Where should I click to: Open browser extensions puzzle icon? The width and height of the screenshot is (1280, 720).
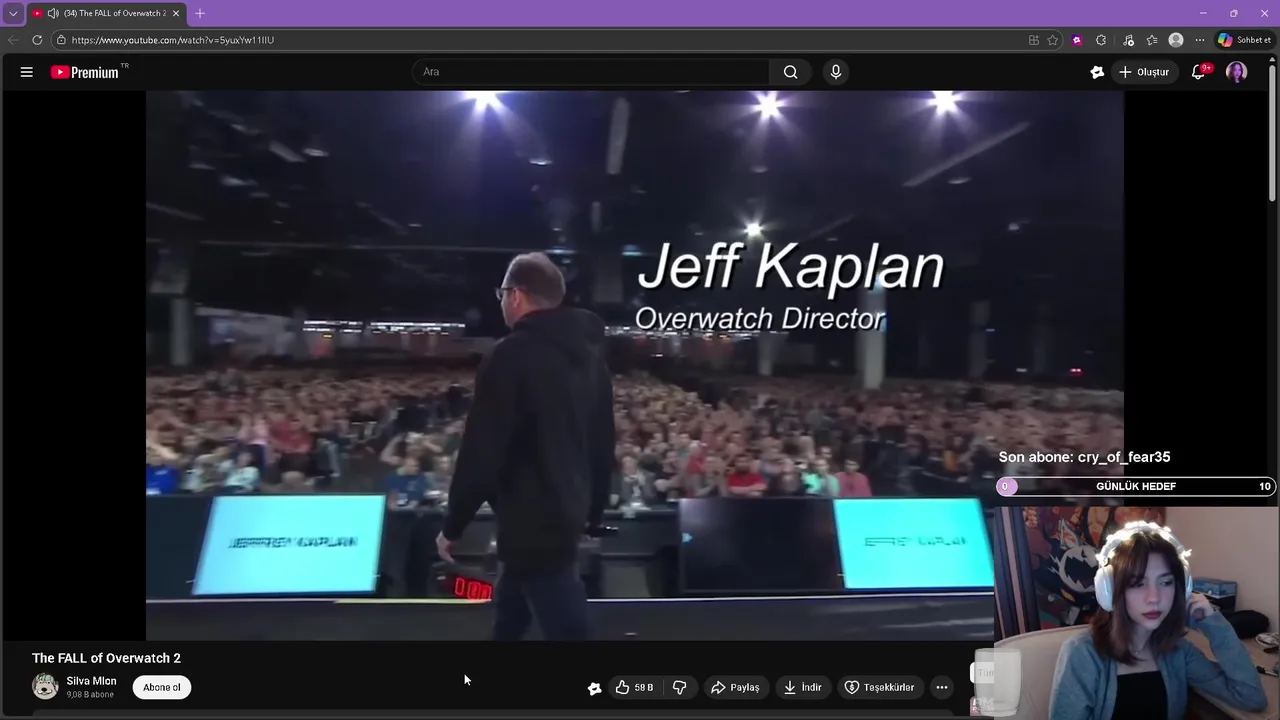1101,40
